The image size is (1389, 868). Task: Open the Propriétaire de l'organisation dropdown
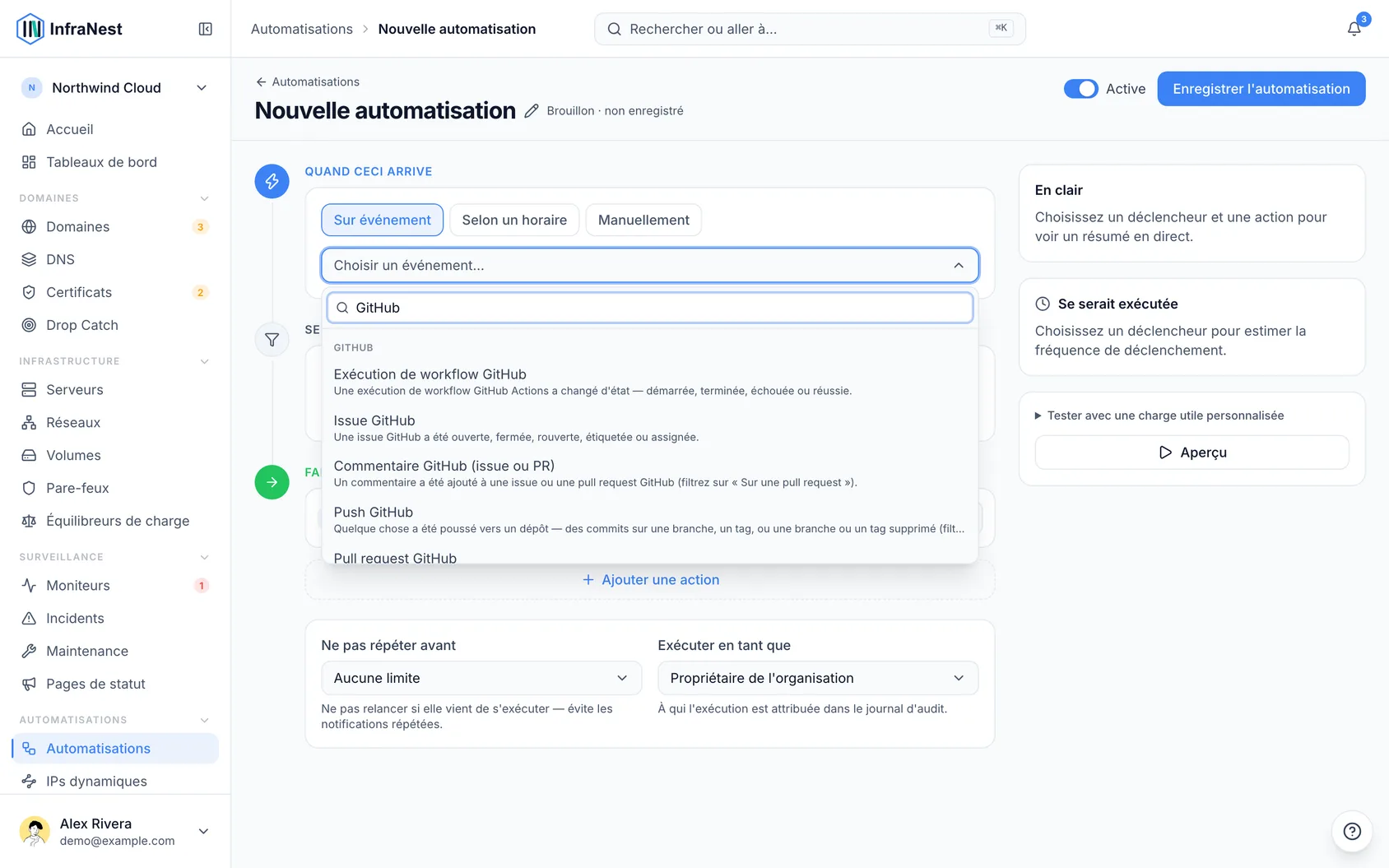coord(818,678)
